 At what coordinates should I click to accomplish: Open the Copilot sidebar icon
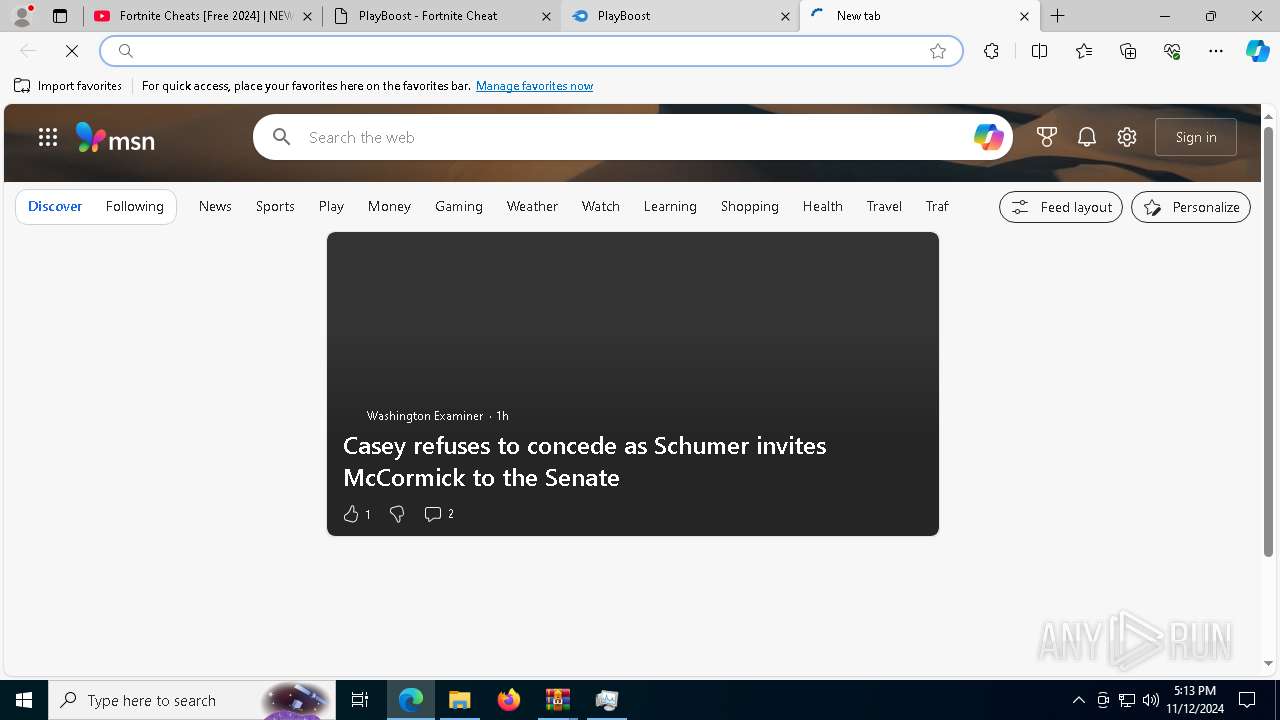pos(1257,51)
